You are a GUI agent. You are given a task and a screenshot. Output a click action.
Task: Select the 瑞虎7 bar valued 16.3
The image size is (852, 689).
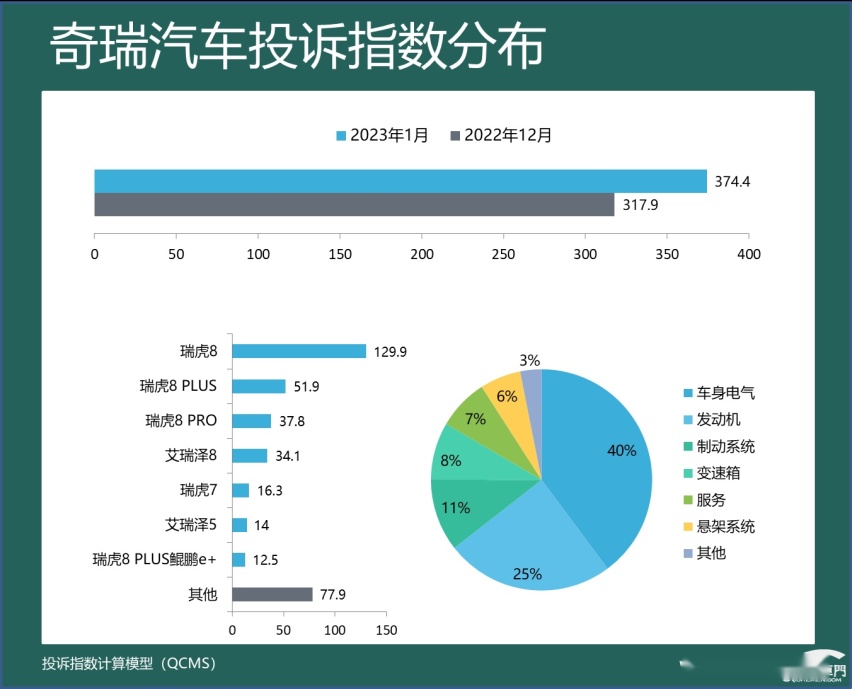[240, 490]
